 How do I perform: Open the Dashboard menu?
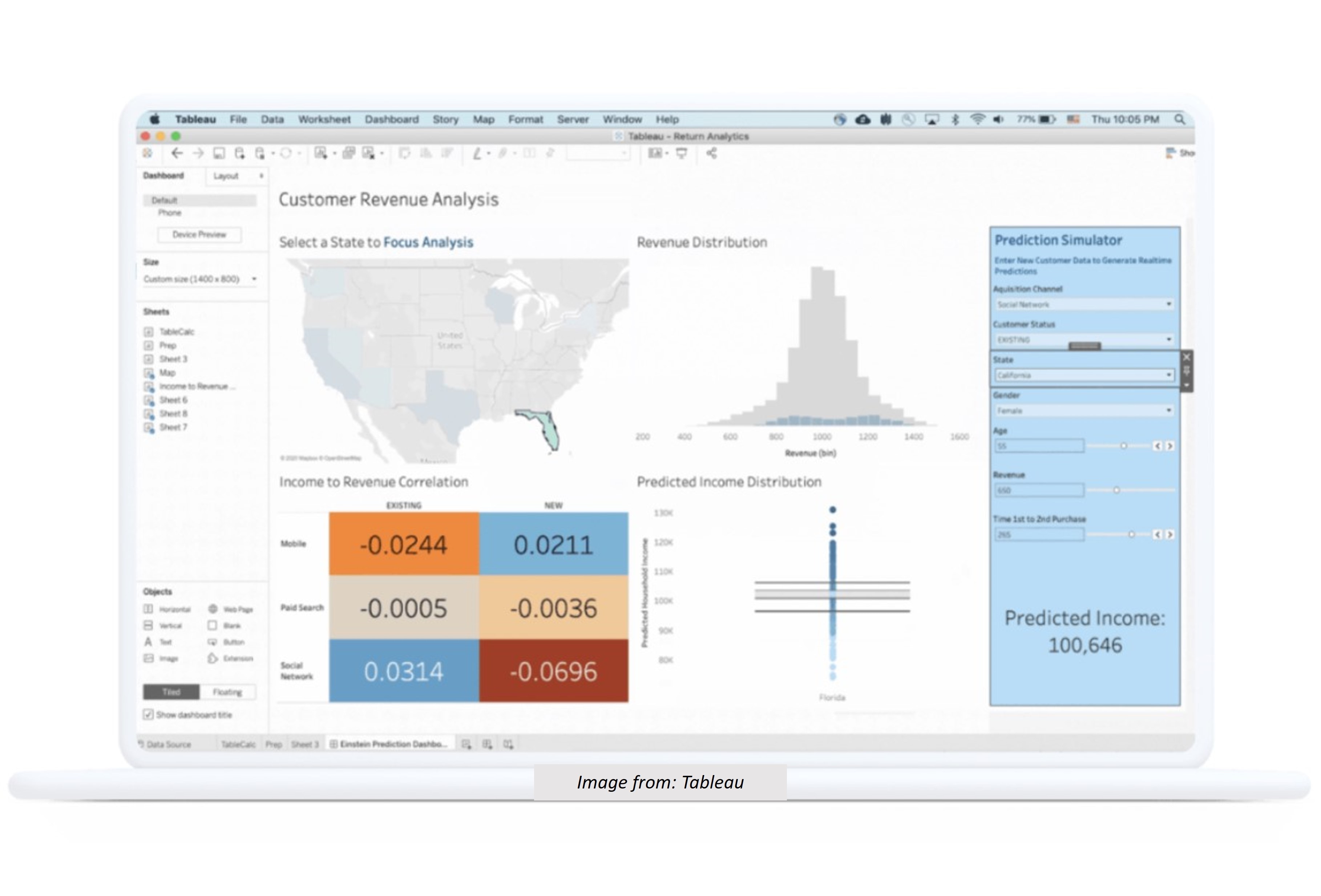tap(392, 119)
